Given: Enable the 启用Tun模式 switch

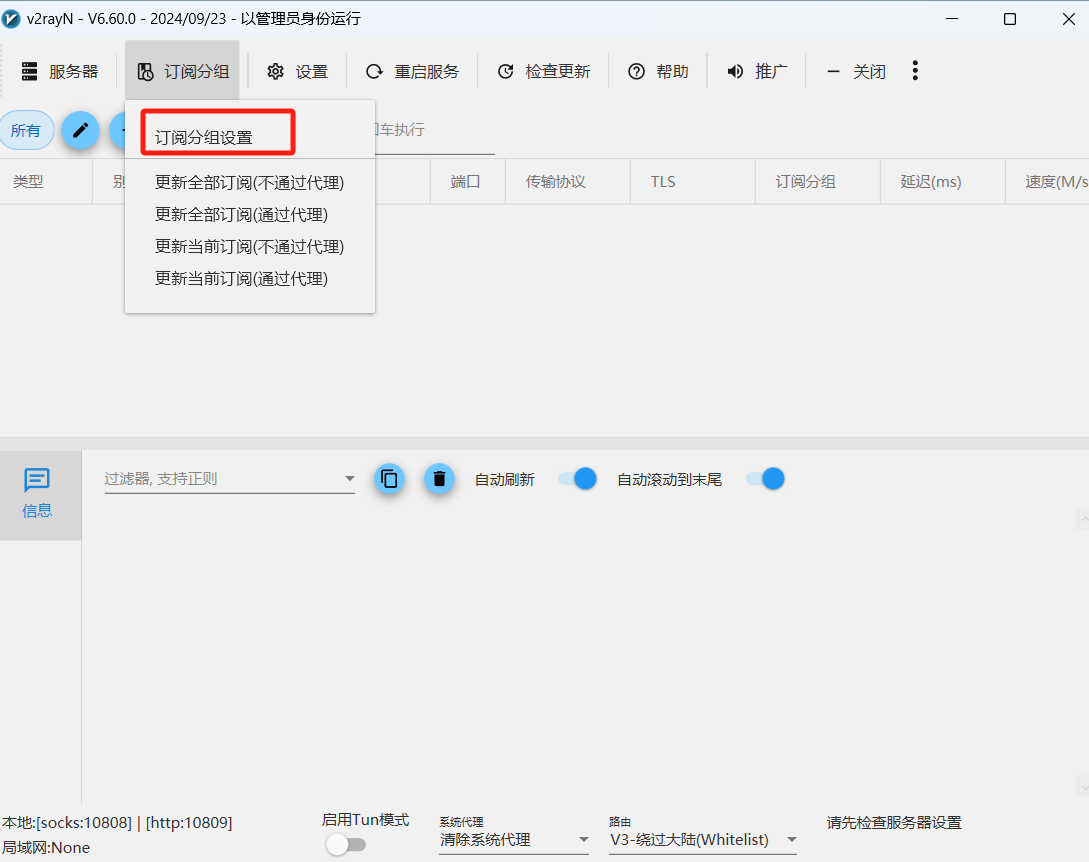Looking at the screenshot, I should 346,845.
